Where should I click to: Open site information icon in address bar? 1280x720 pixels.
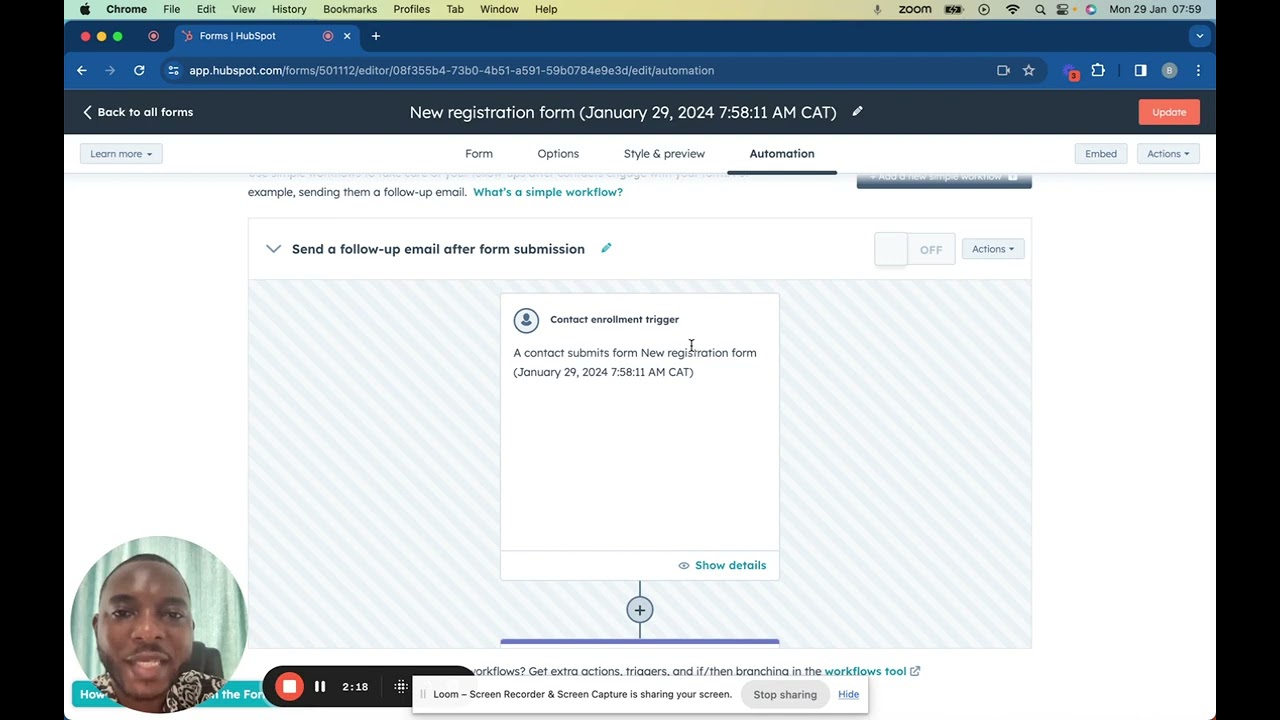click(173, 70)
